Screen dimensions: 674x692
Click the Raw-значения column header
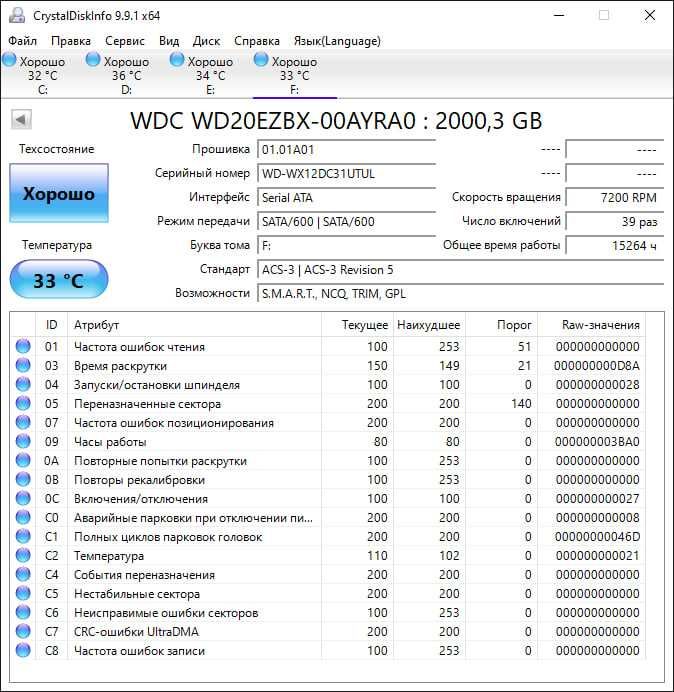coord(591,325)
